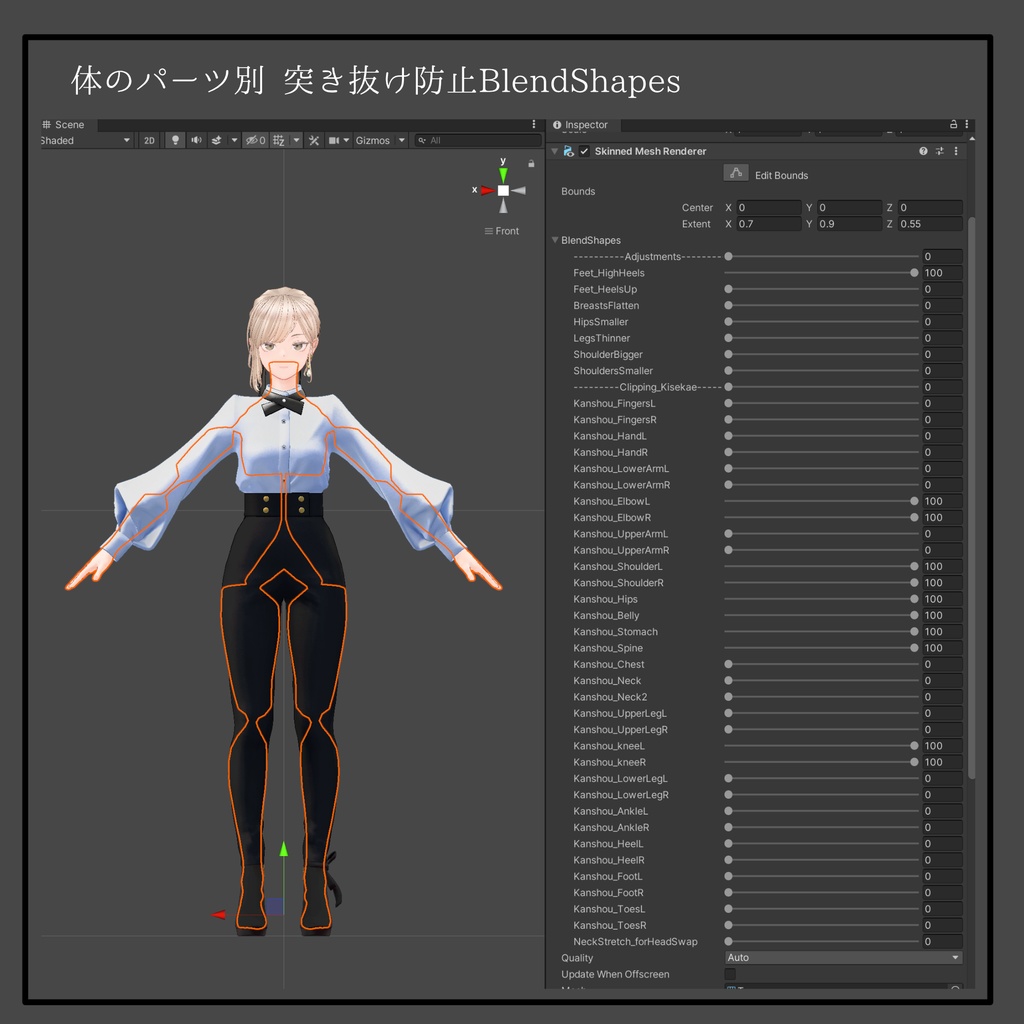Mute scene view audio
Image resolution: width=1024 pixels, height=1024 pixels.
click(196, 140)
